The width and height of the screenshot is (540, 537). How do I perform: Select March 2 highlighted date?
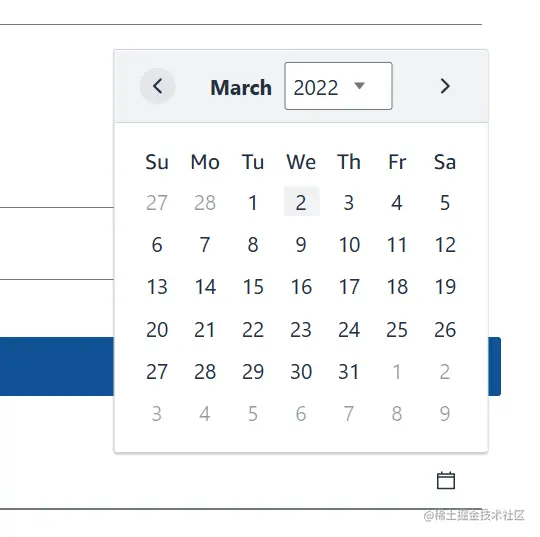tap(301, 202)
